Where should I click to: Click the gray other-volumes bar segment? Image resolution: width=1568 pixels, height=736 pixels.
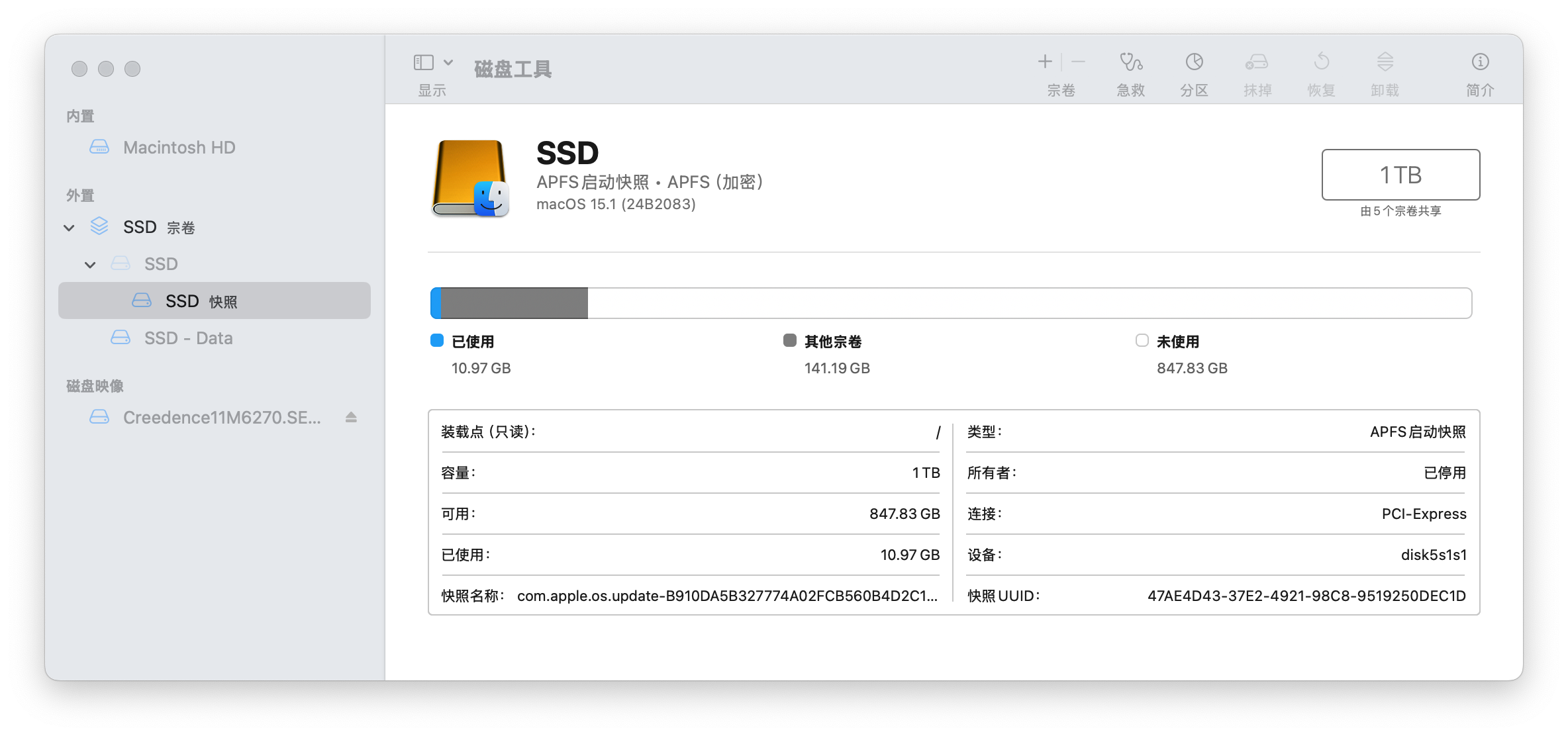514,303
